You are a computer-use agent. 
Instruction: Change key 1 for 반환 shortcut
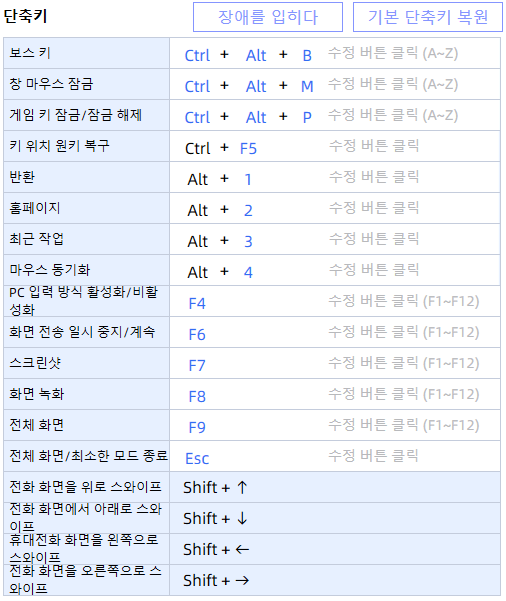(248, 180)
